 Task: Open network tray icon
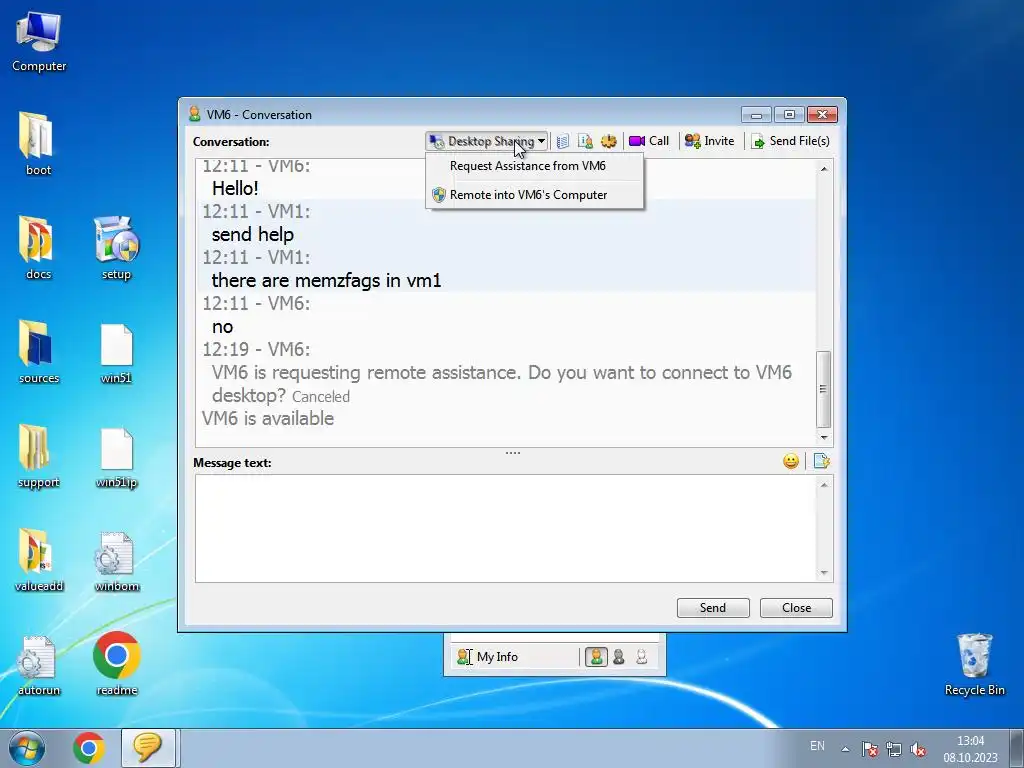(893, 749)
